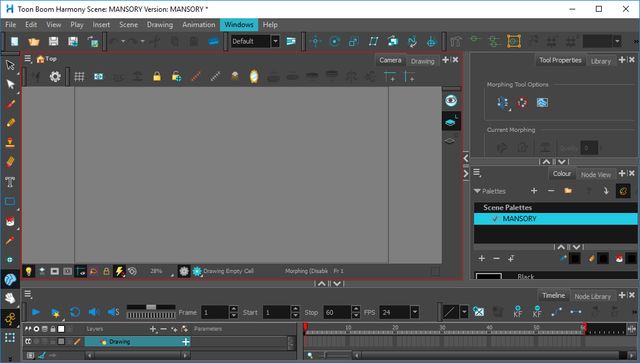
Task: Open the Drawing menu
Action: [x=160, y=24]
